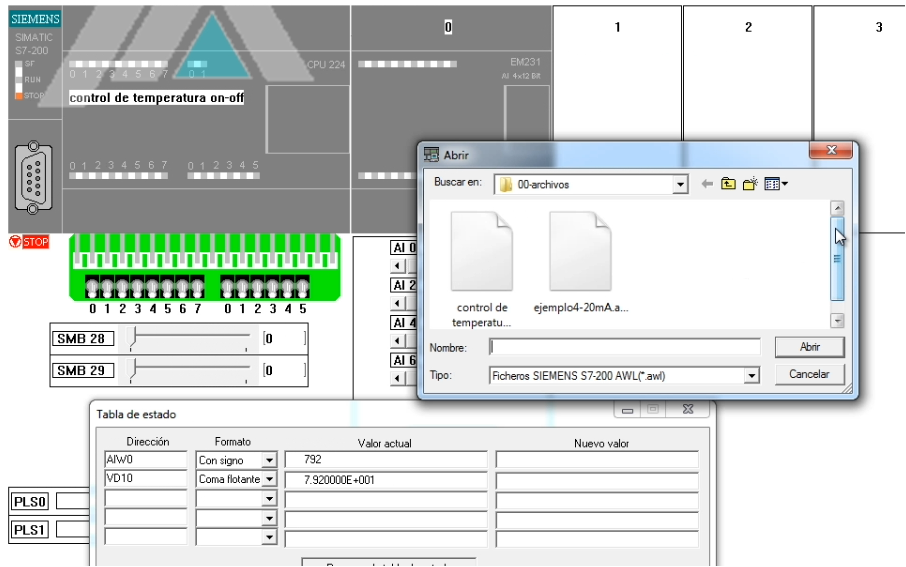The width and height of the screenshot is (906, 567).
Task: Expand the 'Buscar en' 00-archivos folder dropdown
Action: (680, 184)
